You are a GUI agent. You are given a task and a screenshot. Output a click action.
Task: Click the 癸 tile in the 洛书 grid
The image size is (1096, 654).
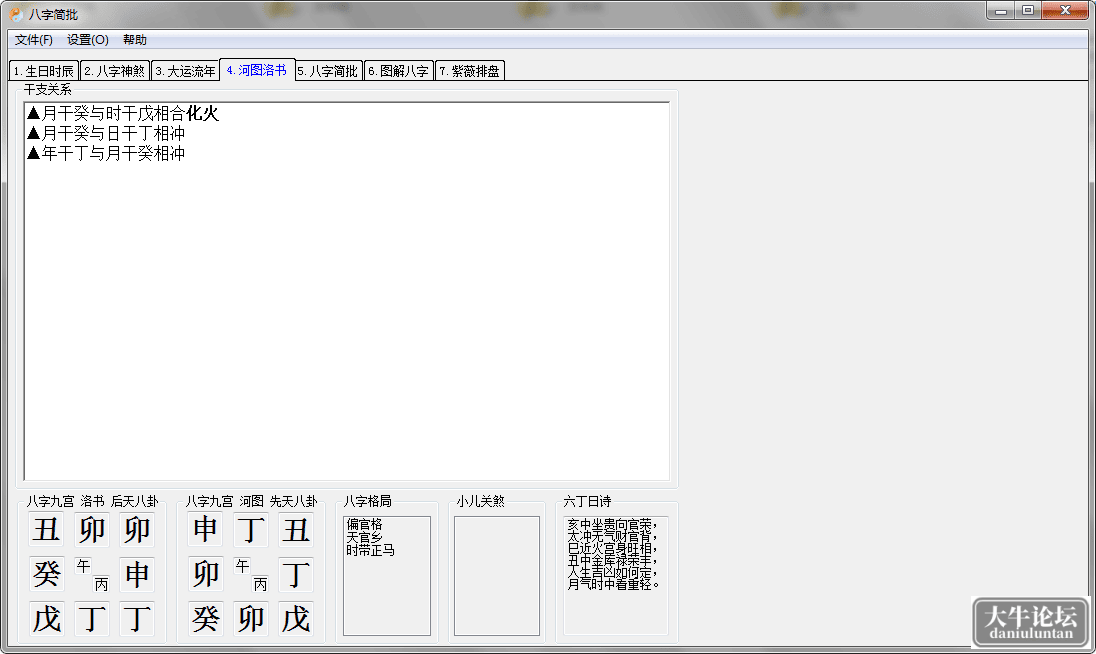point(47,574)
